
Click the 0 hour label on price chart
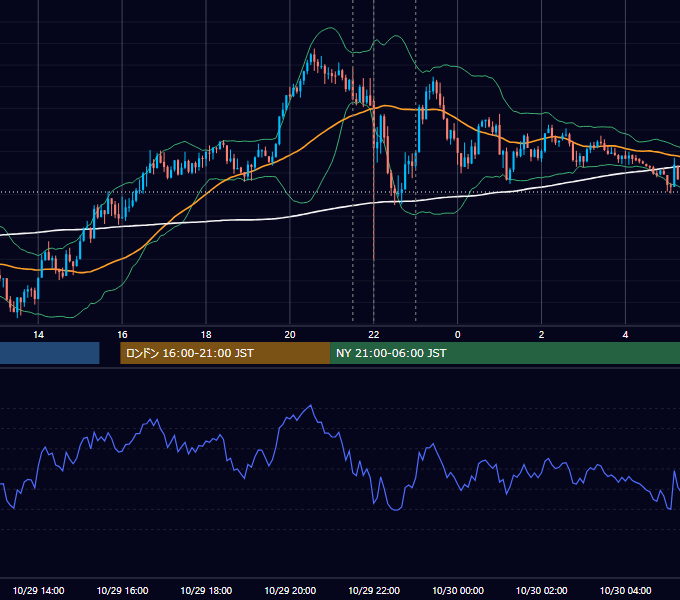click(x=458, y=335)
